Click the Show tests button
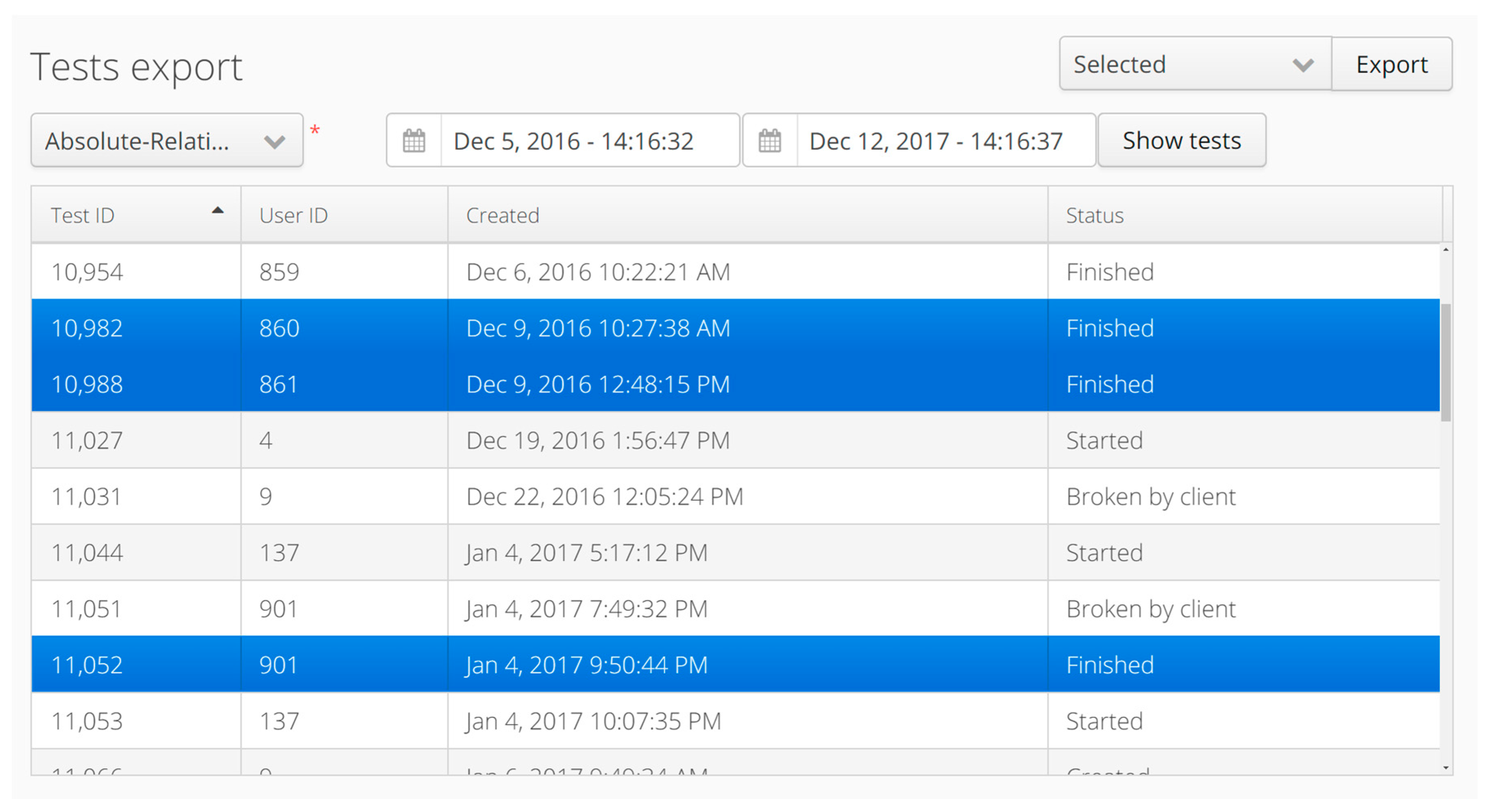This screenshot has height=812, width=1491. pos(1181,141)
